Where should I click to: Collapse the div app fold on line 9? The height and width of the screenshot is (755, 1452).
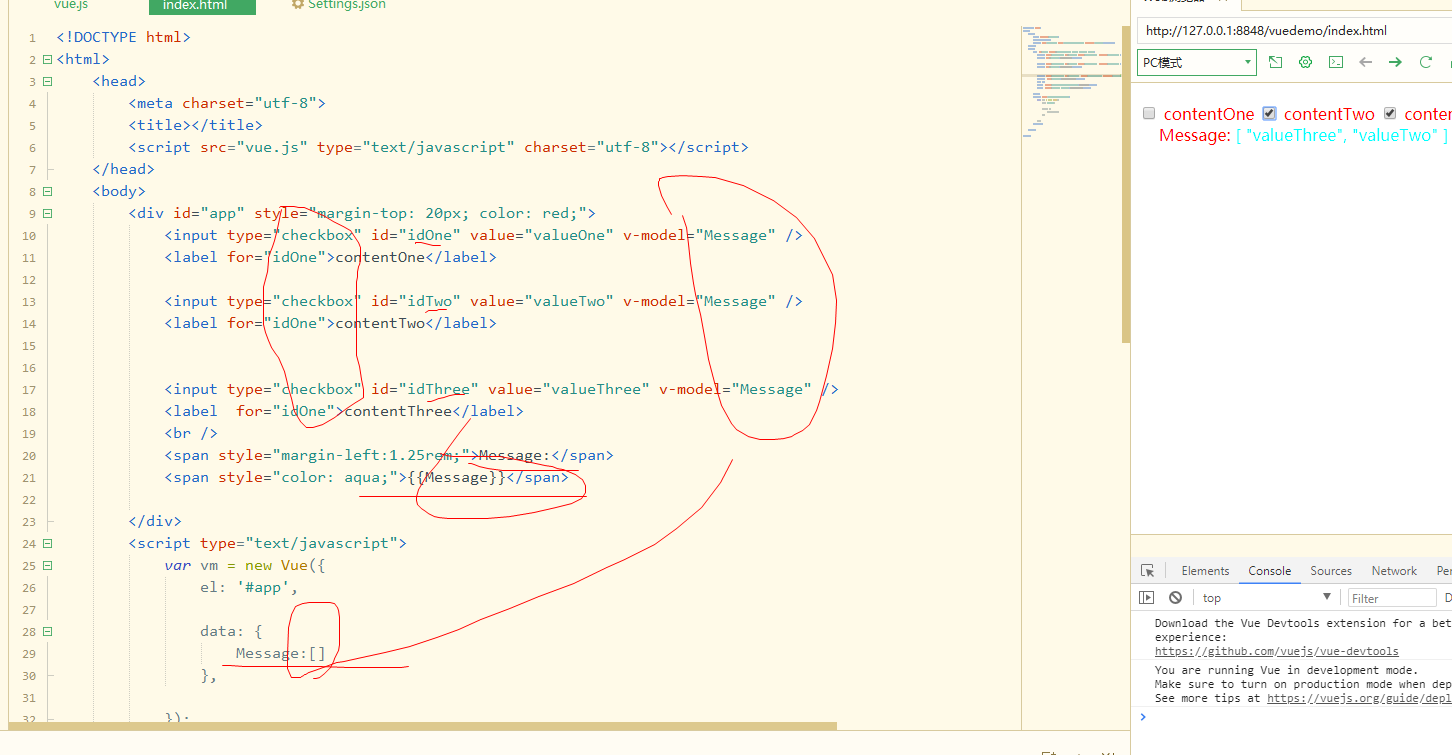47,213
